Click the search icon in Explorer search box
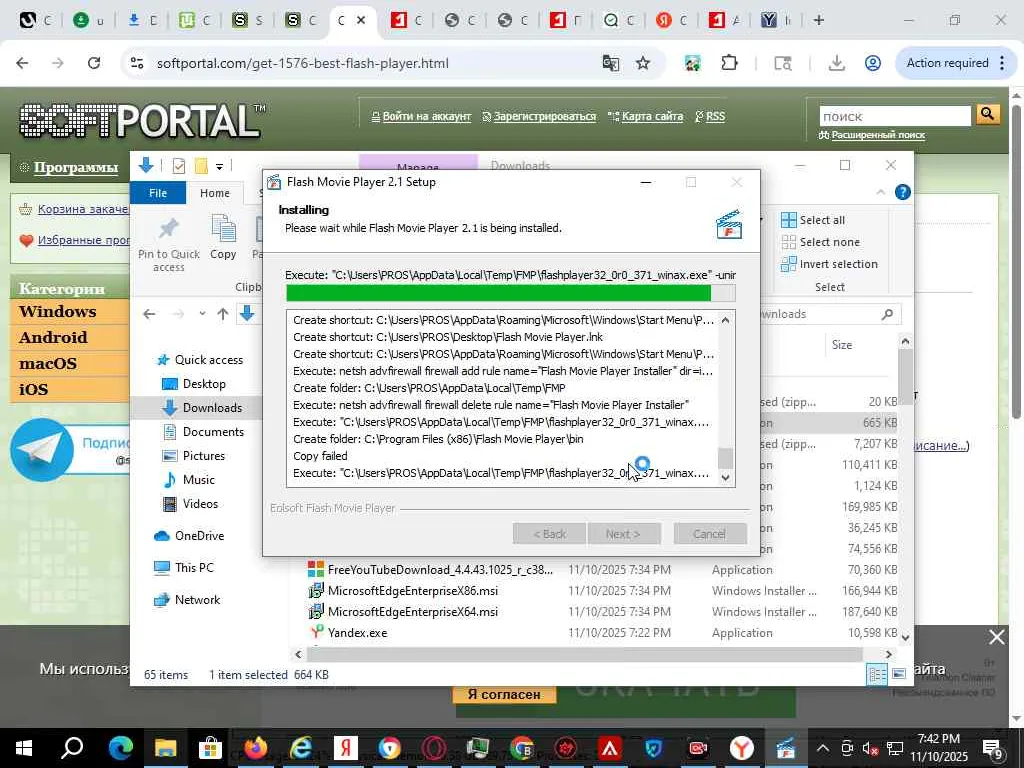This screenshot has width=1024, height=768. [x=887, y=314]
